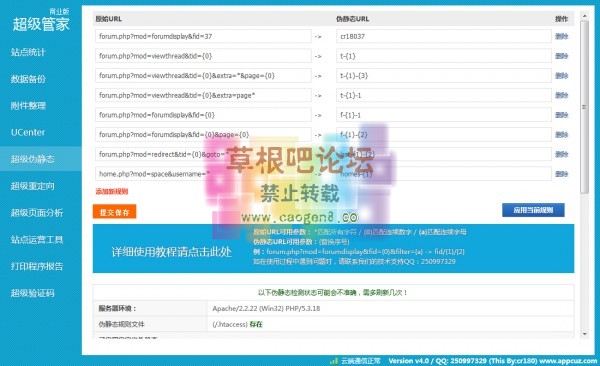This screenshot has height=366, width=600.
Task: Open 站点运营工具 in the sidebar
Action: [x=37, y=240]
